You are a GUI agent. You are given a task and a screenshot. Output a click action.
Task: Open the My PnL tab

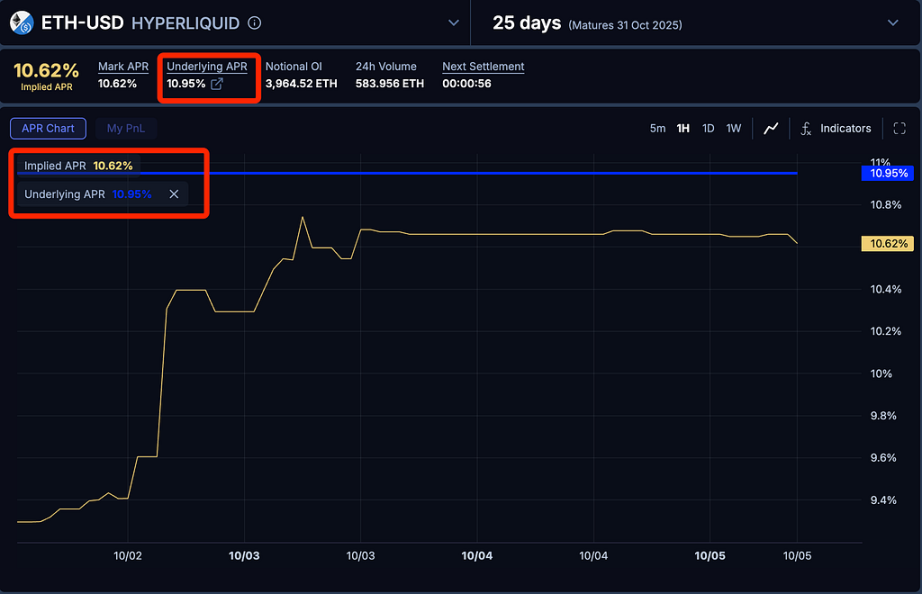tap(126, 128)
